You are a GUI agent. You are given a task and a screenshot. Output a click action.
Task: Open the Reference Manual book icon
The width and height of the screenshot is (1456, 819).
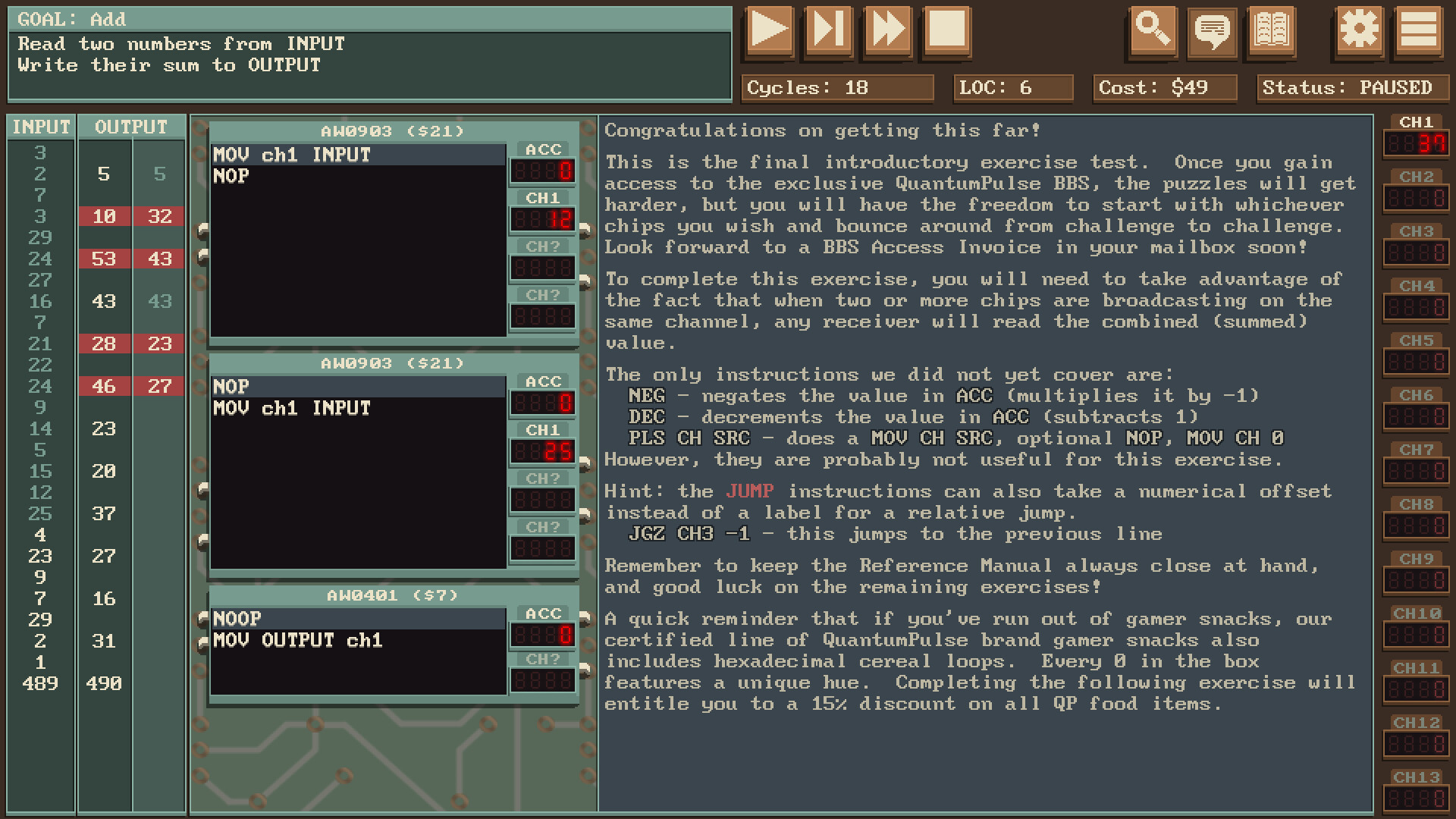click(1272, 32)
